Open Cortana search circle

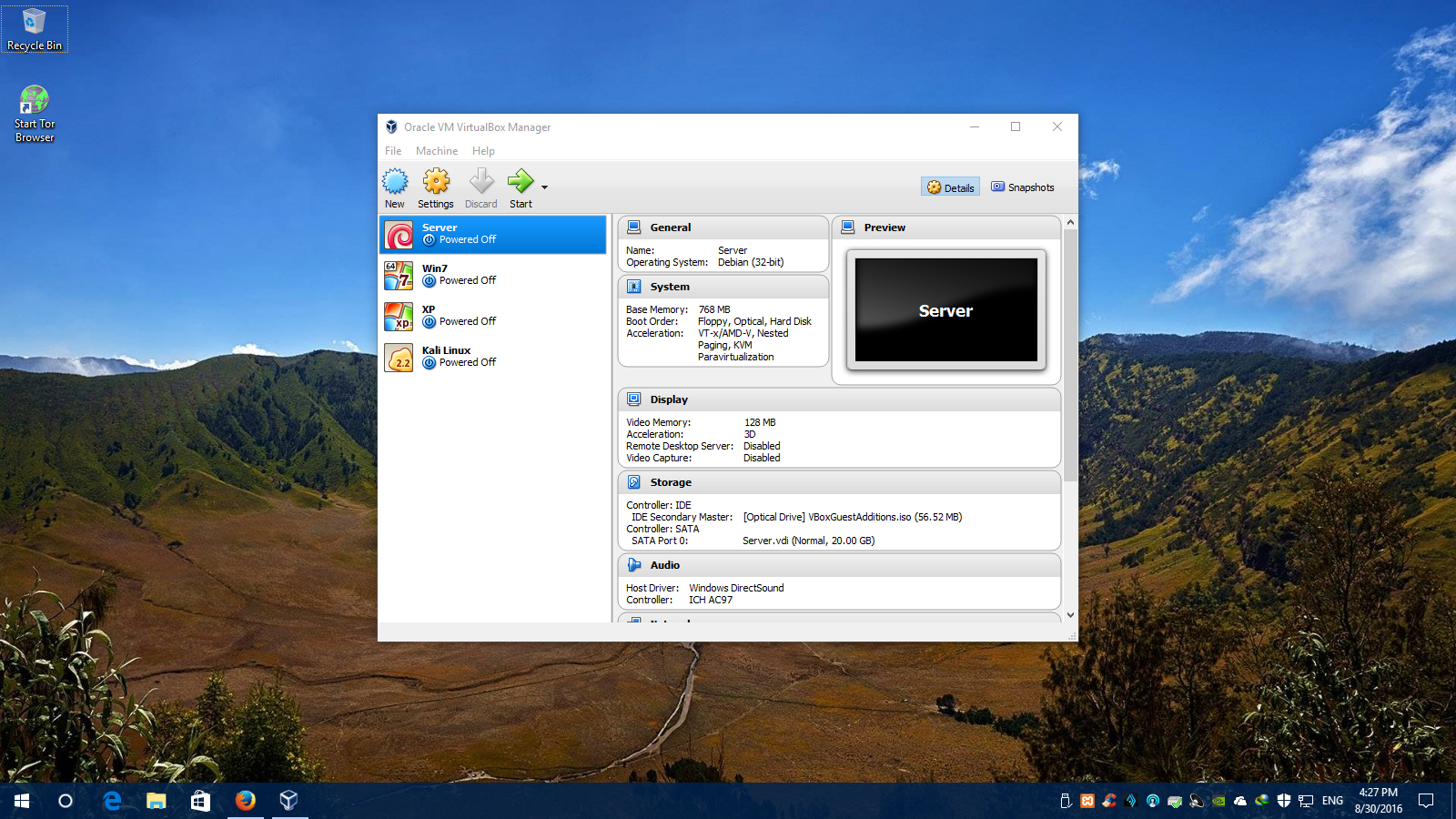point(66,801)
